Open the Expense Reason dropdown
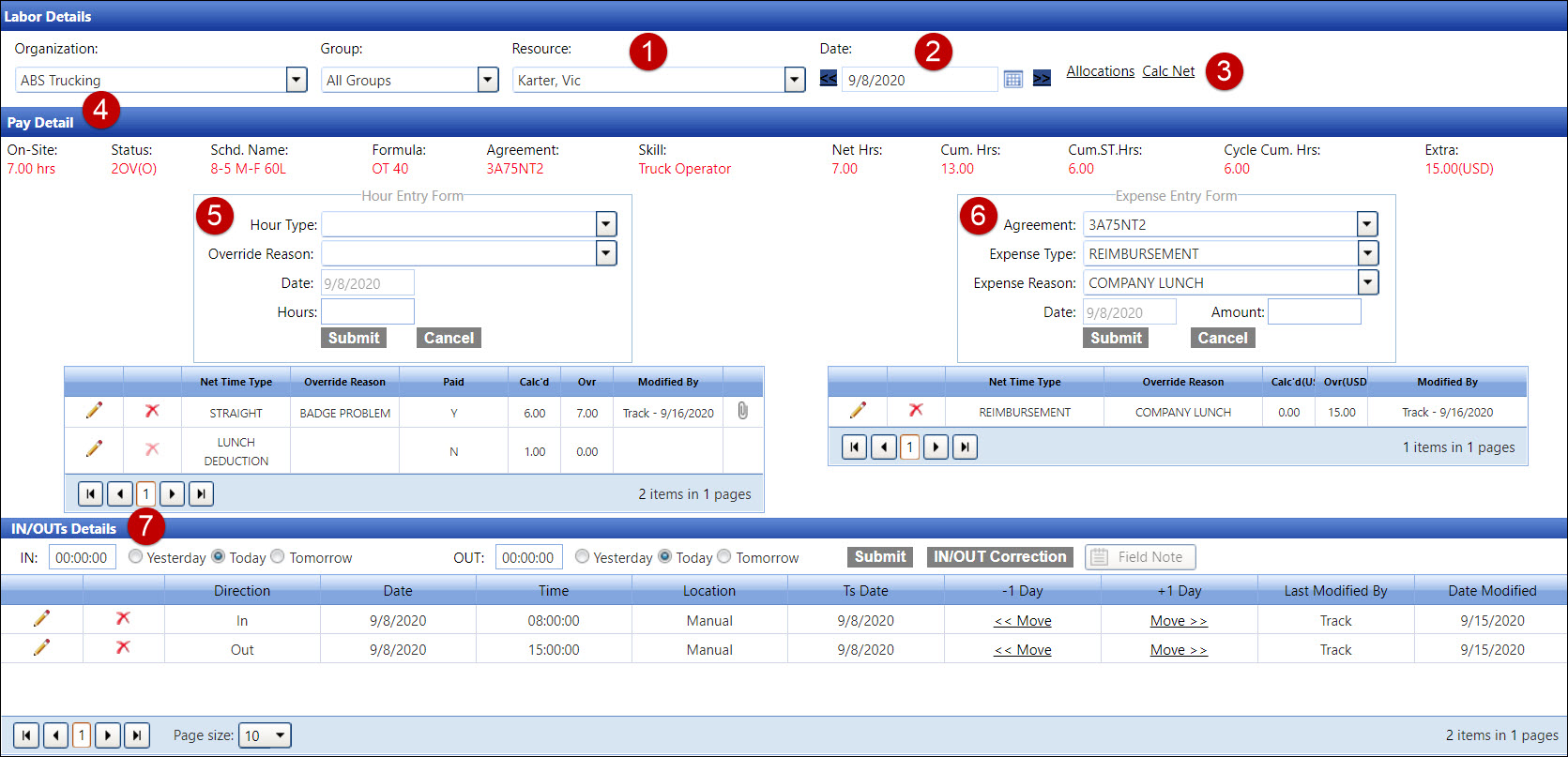1568x757 pixels. 1367,282
